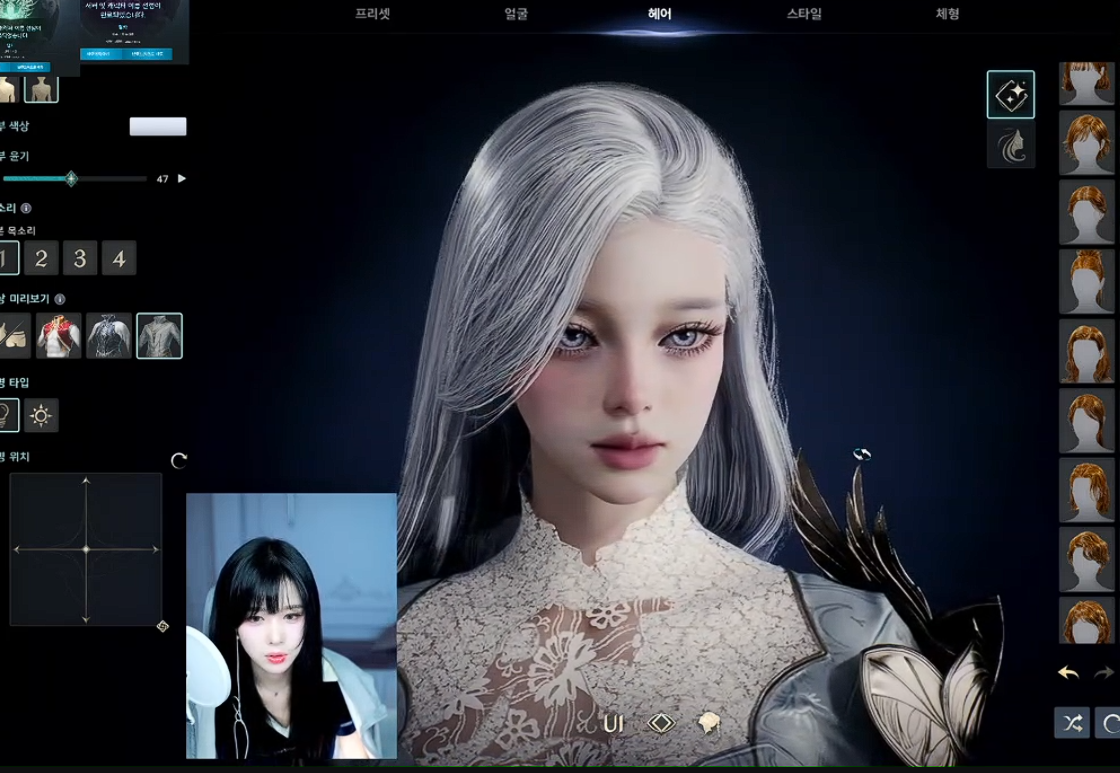Click the head profile camera icon

click(x=709, y=723)
